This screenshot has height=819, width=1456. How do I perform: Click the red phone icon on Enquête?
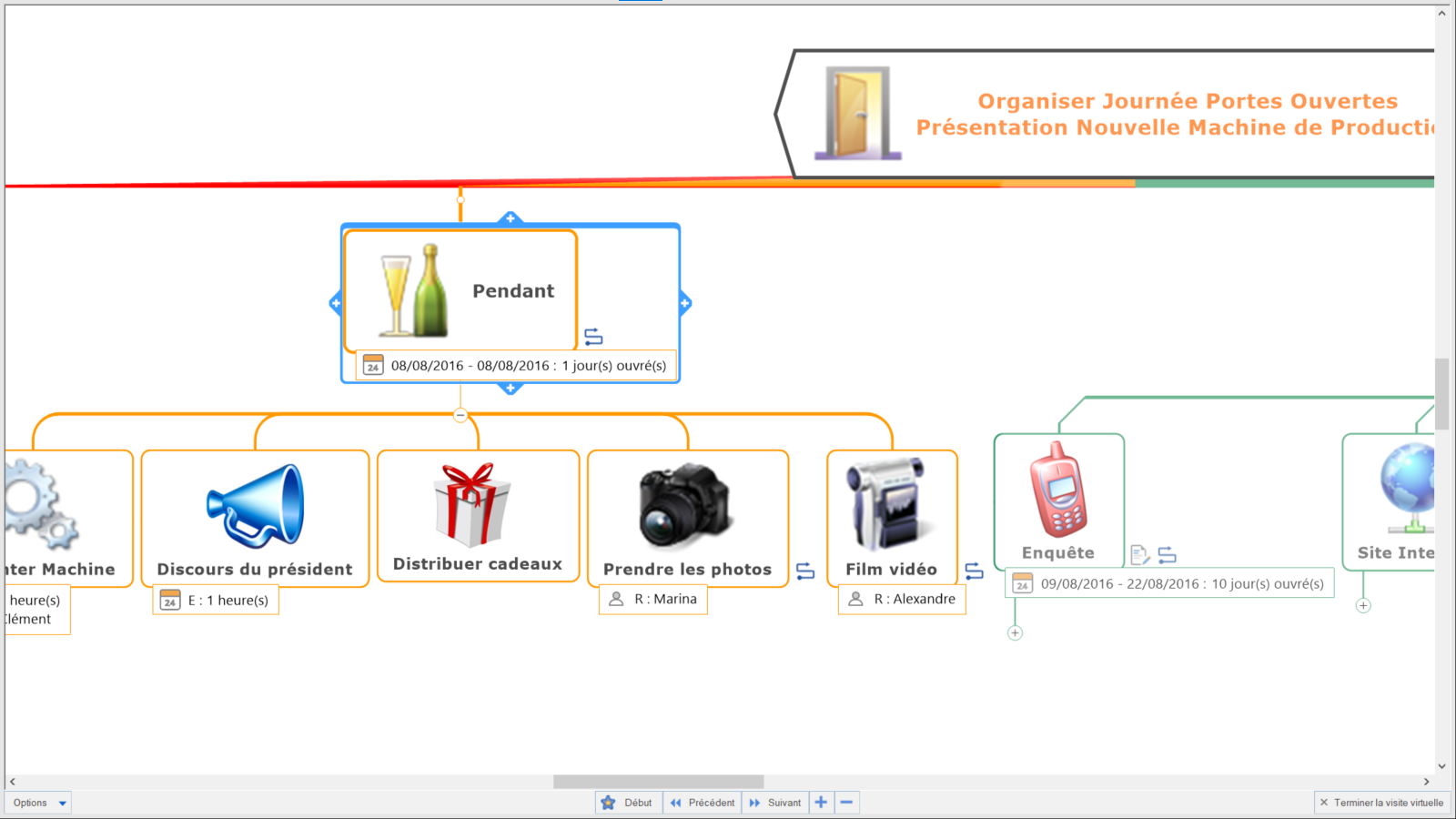point(1057,490)
